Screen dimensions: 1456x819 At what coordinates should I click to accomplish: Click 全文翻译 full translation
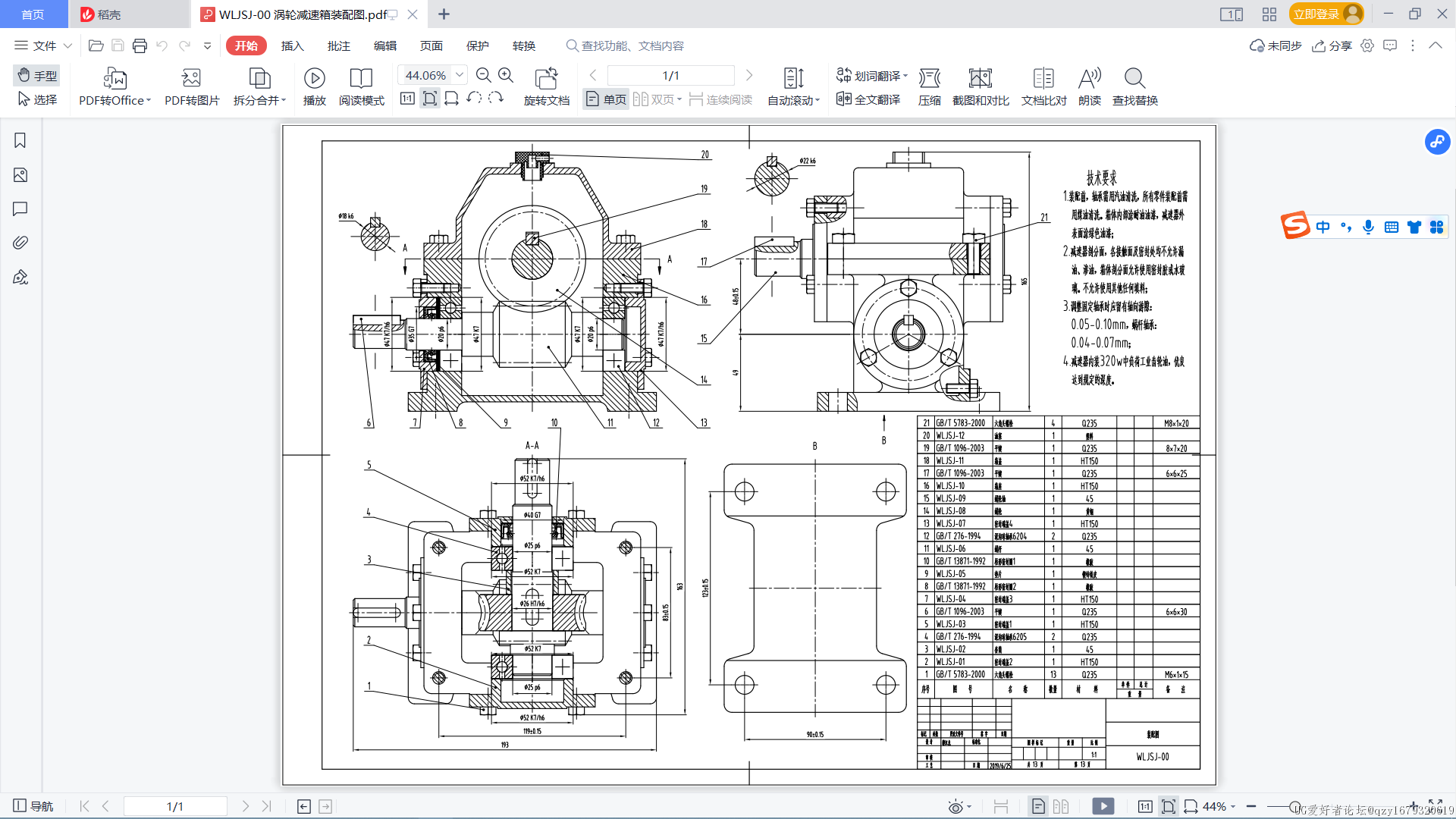coord(868,99)
